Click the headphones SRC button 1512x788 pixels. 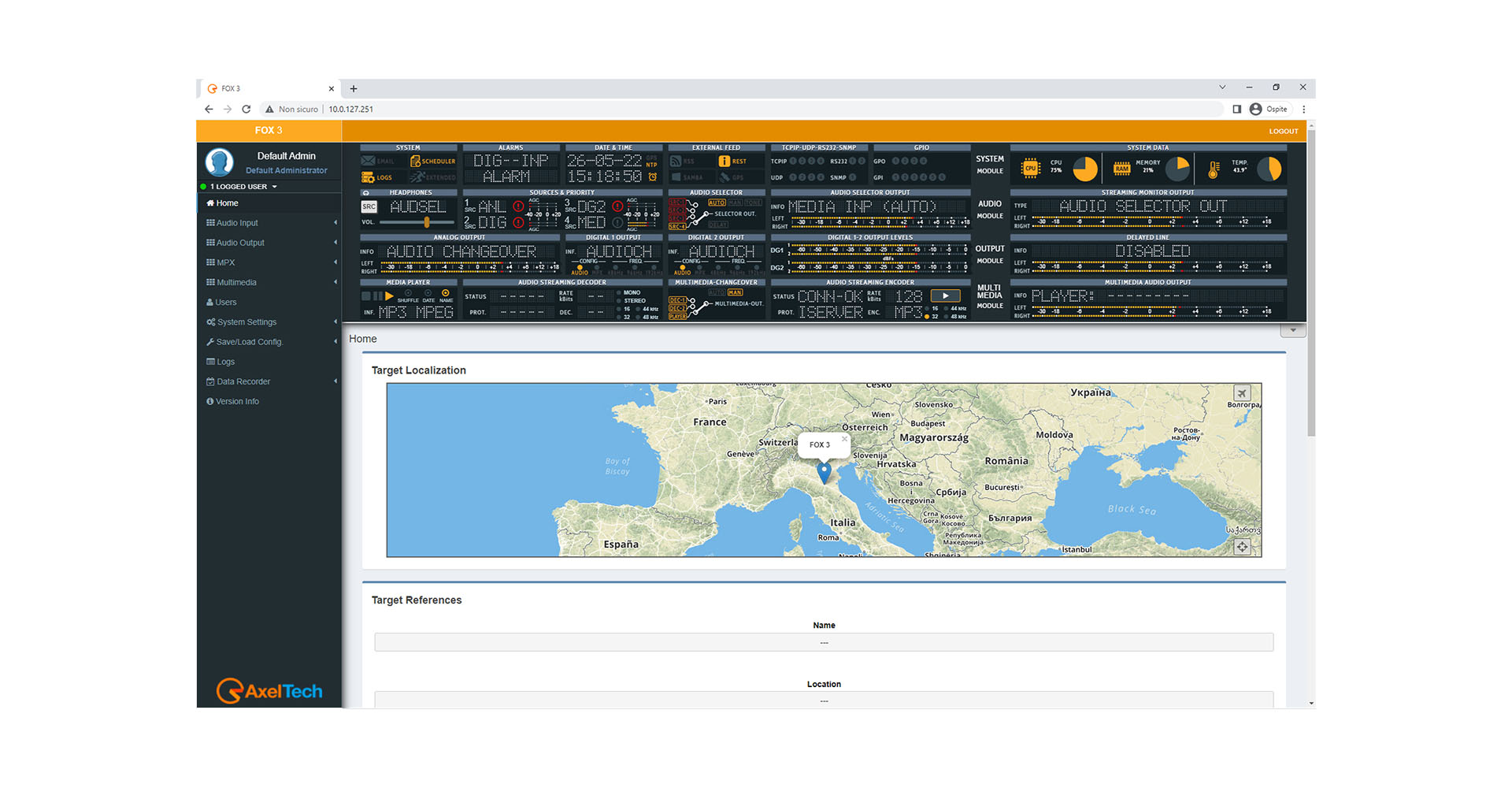[369, 207]
